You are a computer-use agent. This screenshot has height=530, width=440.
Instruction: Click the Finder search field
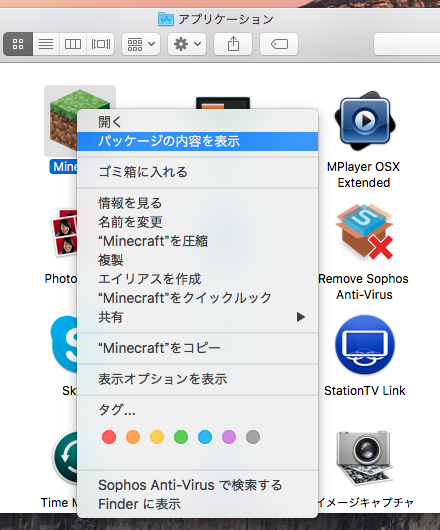pos(407,44)
